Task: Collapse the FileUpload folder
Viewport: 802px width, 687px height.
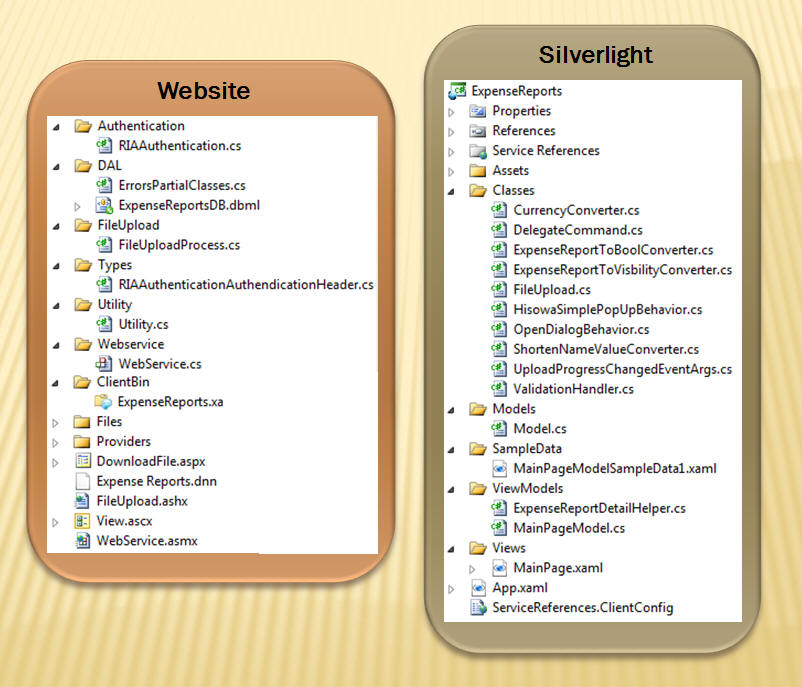Action: point(56,226)
